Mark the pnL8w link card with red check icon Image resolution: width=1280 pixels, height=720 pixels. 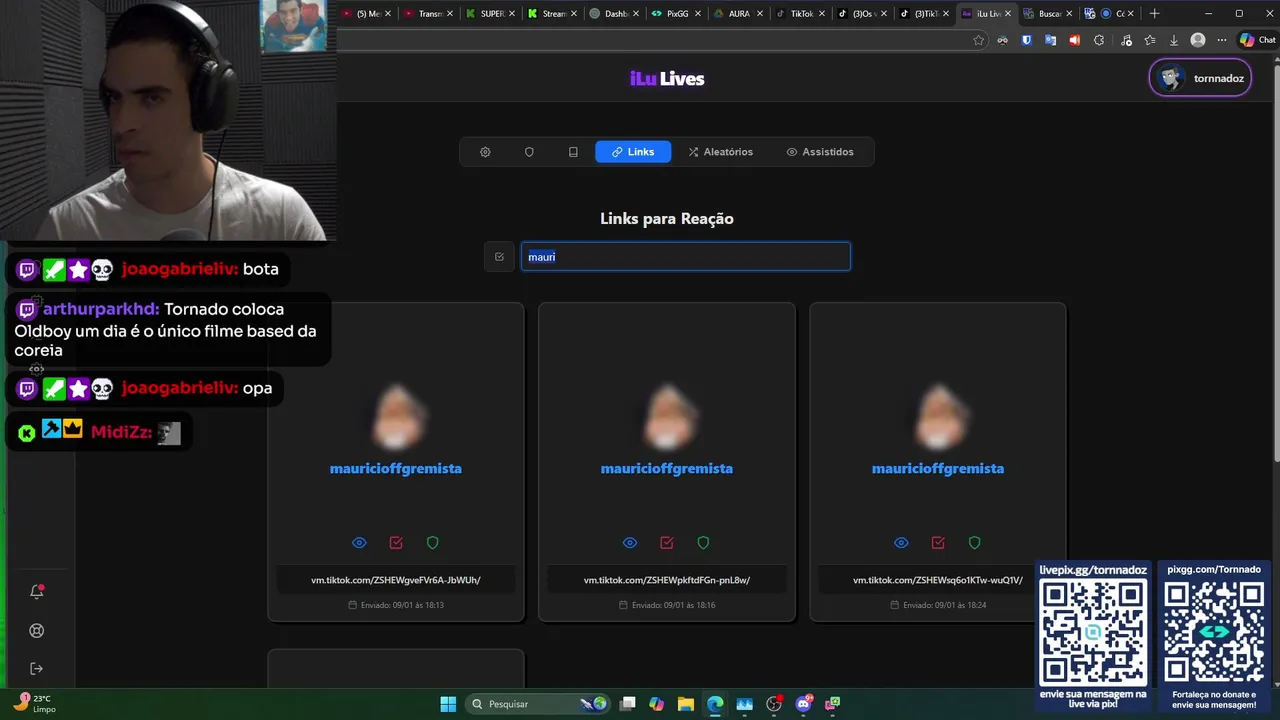click(x=667, y=543)
